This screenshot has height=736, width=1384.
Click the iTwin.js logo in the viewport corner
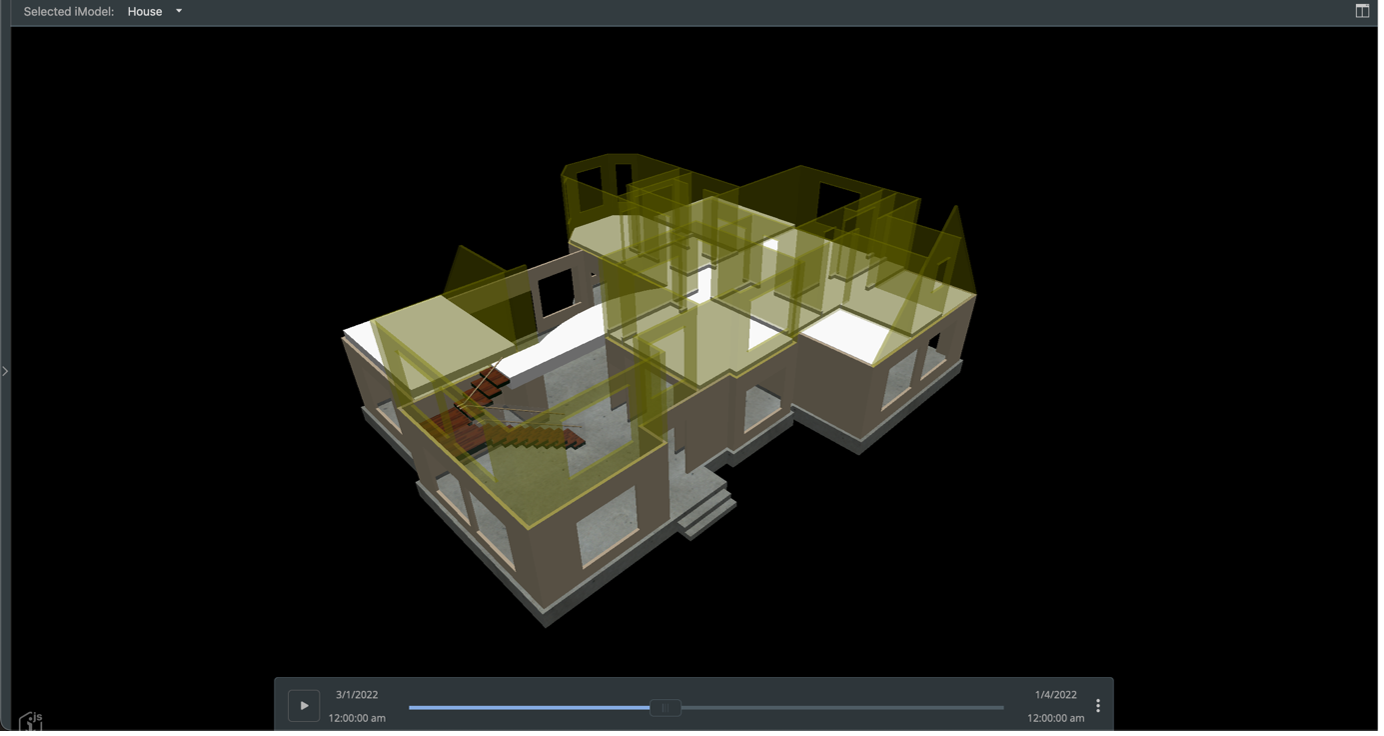(x=30, y=721)
